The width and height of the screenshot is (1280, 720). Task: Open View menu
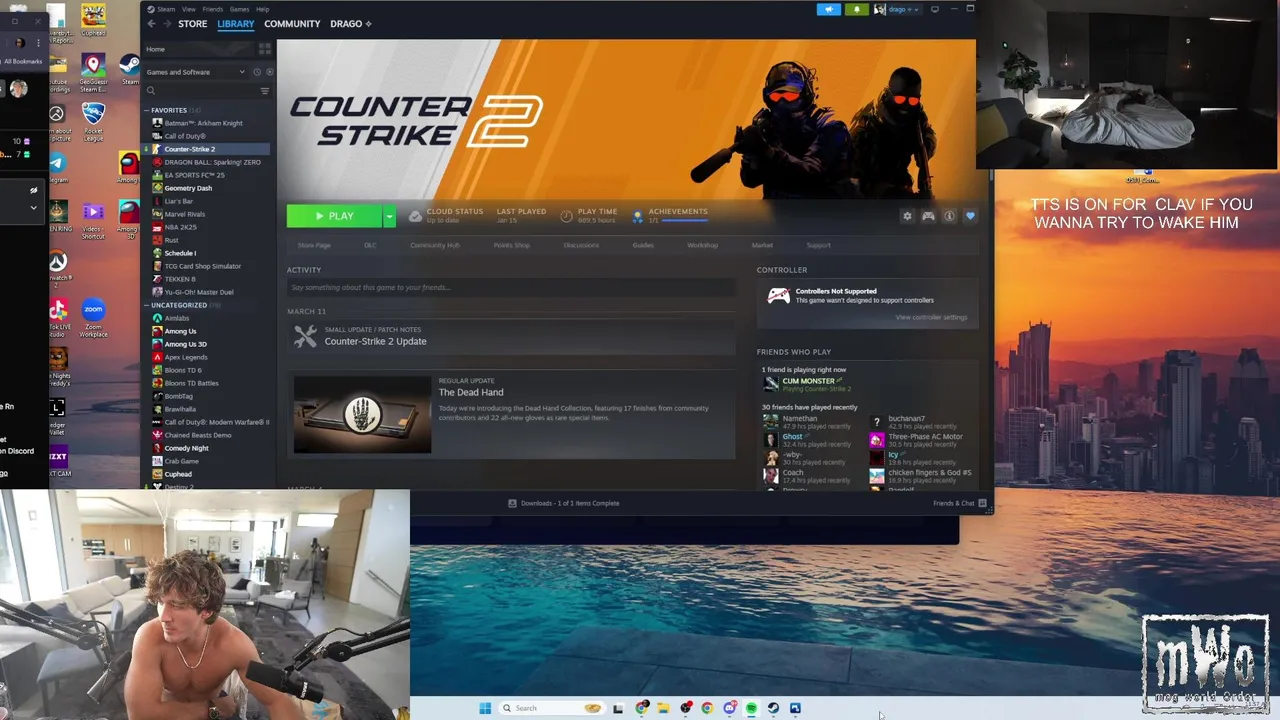point(188,9)
